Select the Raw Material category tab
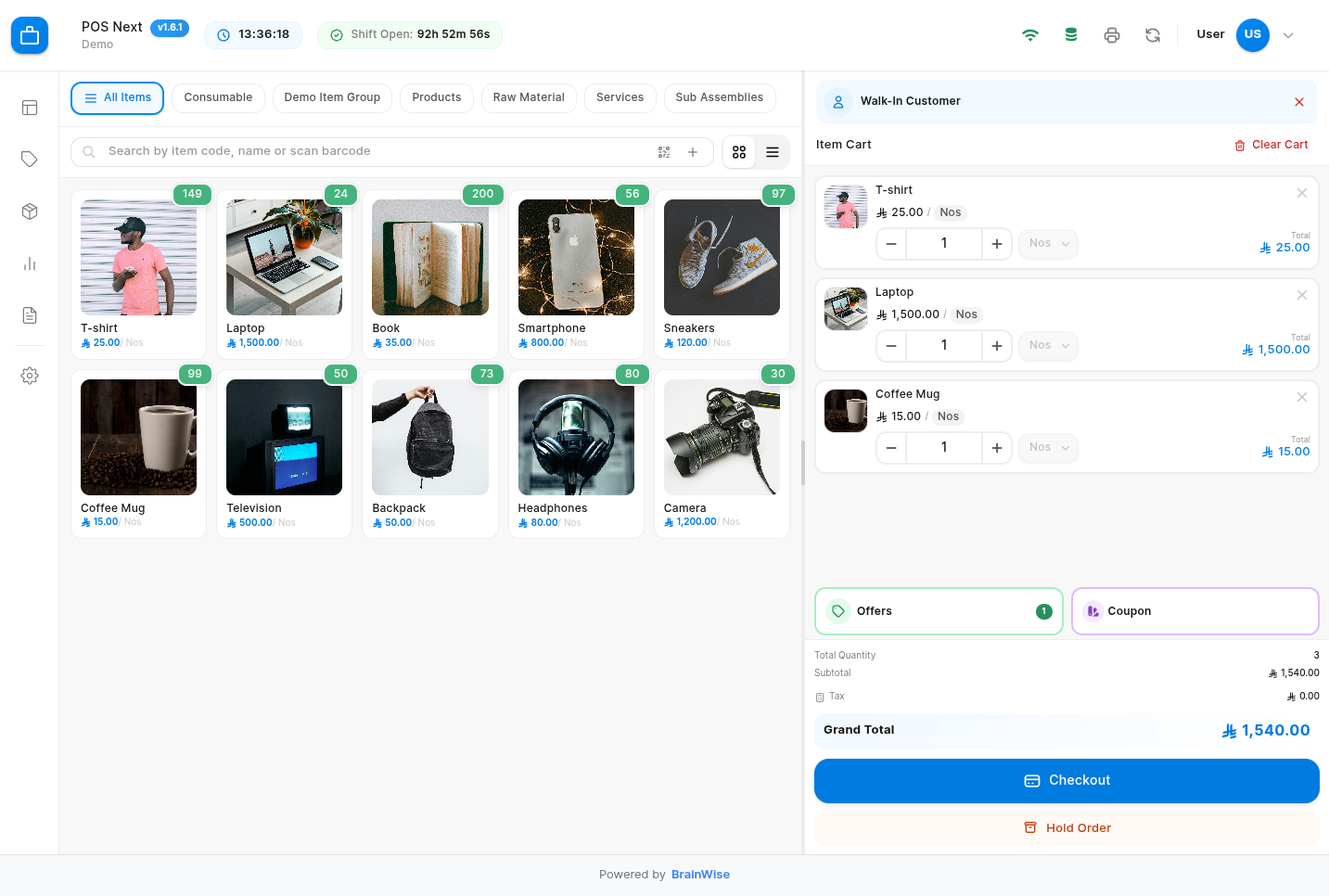The height and width of the screenshot is (896, 1329). coord(529,97)
